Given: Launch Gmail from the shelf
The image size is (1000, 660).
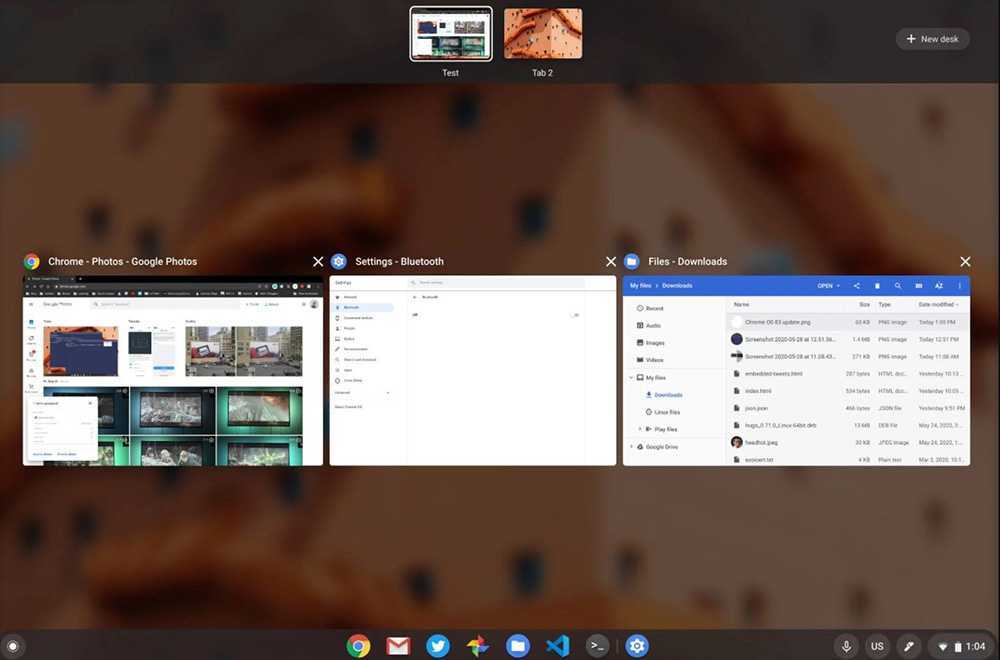Looking at the screenshot, I should click(398, 646).
